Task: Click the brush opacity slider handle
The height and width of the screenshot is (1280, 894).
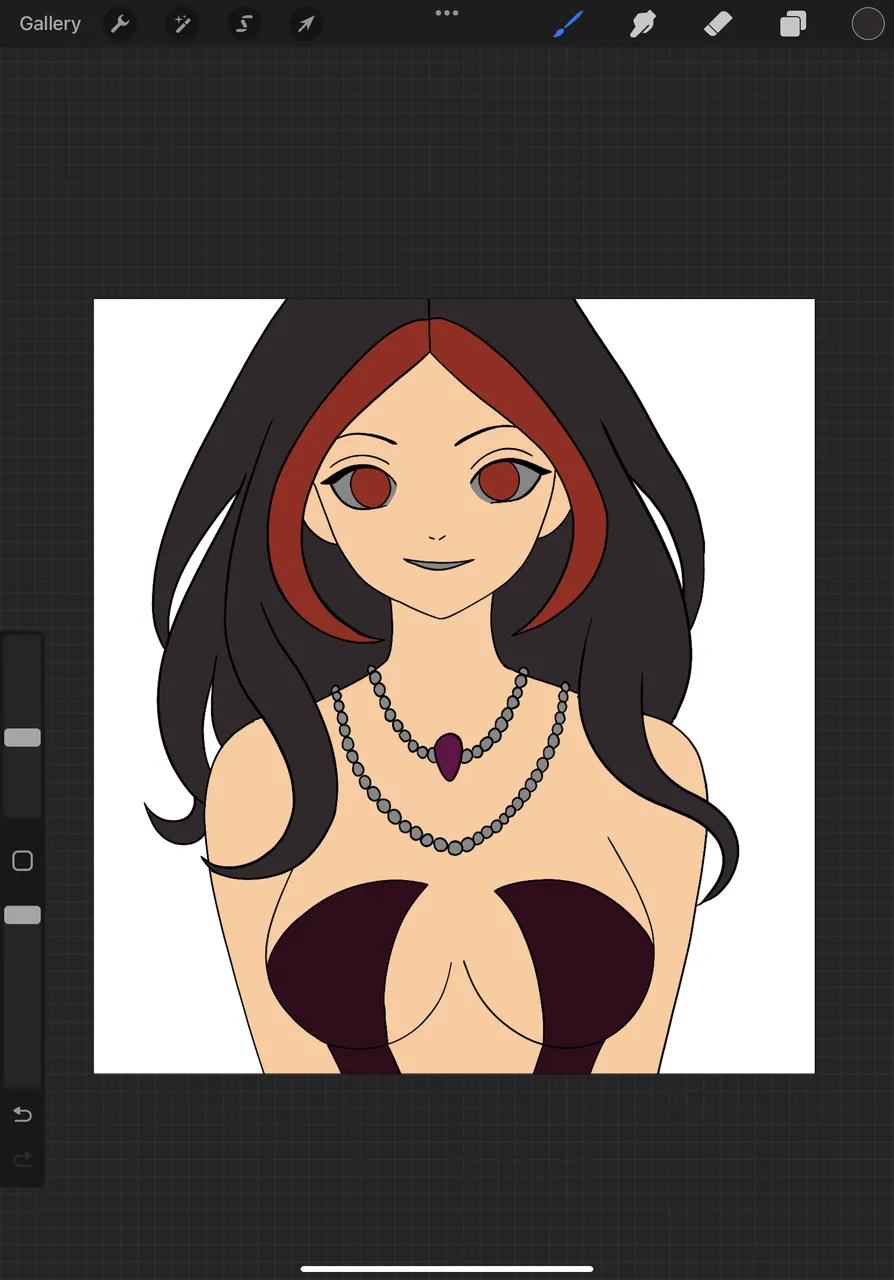Action: (x=22, y=915)
